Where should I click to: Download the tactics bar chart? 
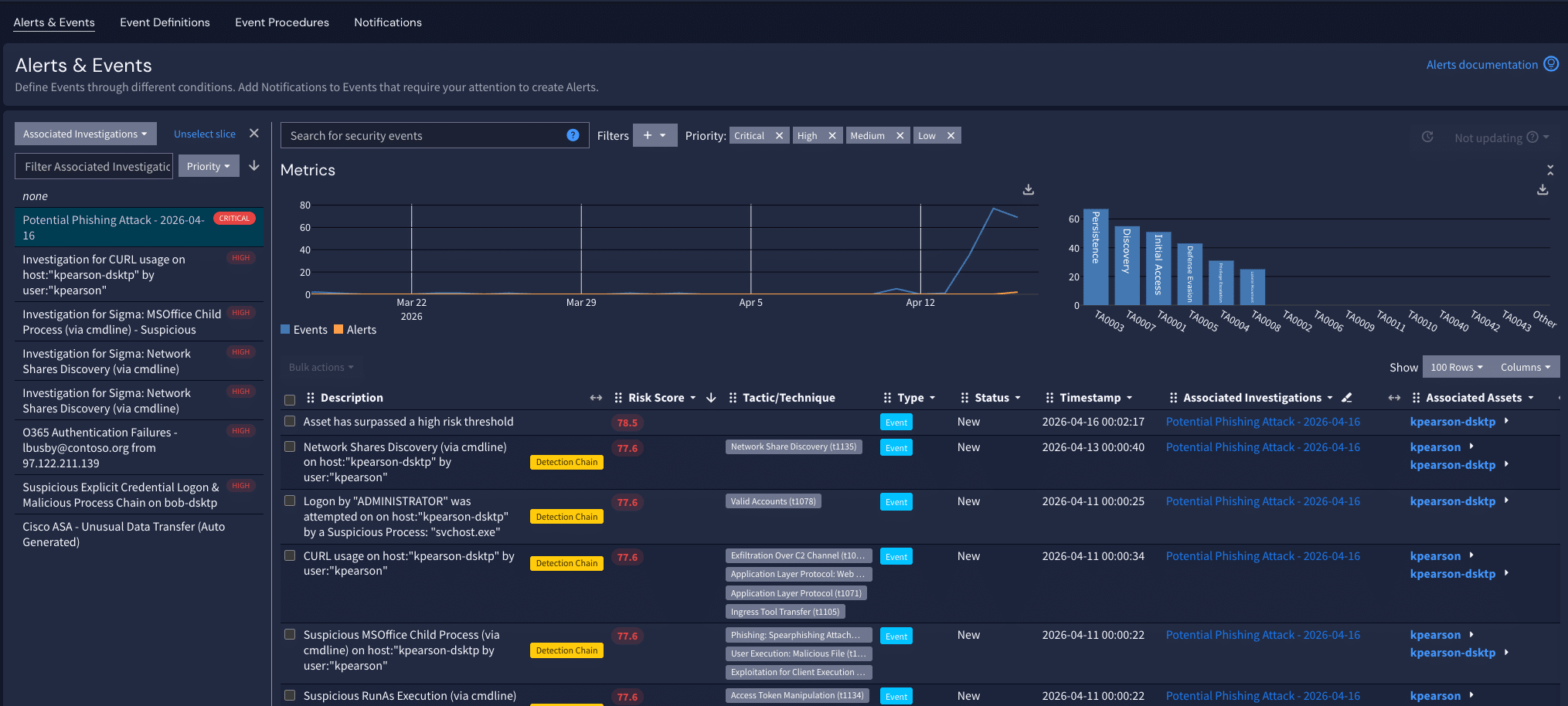(1542, 189)
